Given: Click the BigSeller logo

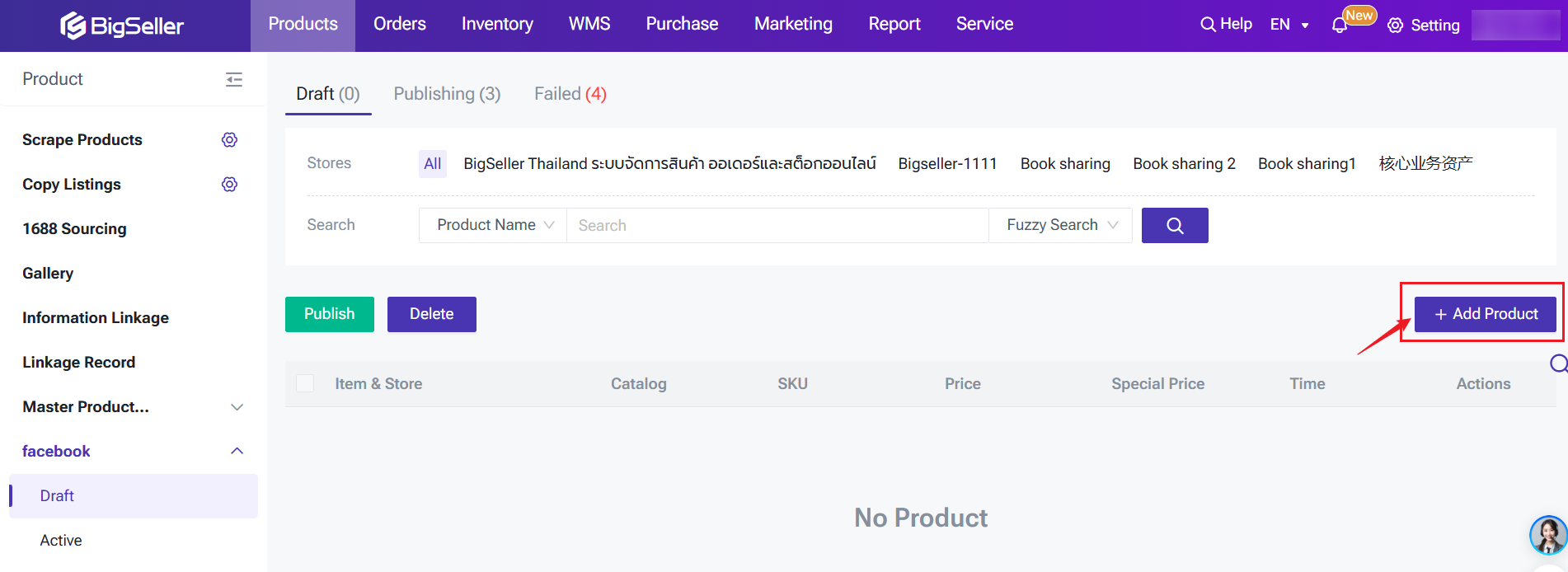Looking at the screenshot, I should tap(122, 26).
